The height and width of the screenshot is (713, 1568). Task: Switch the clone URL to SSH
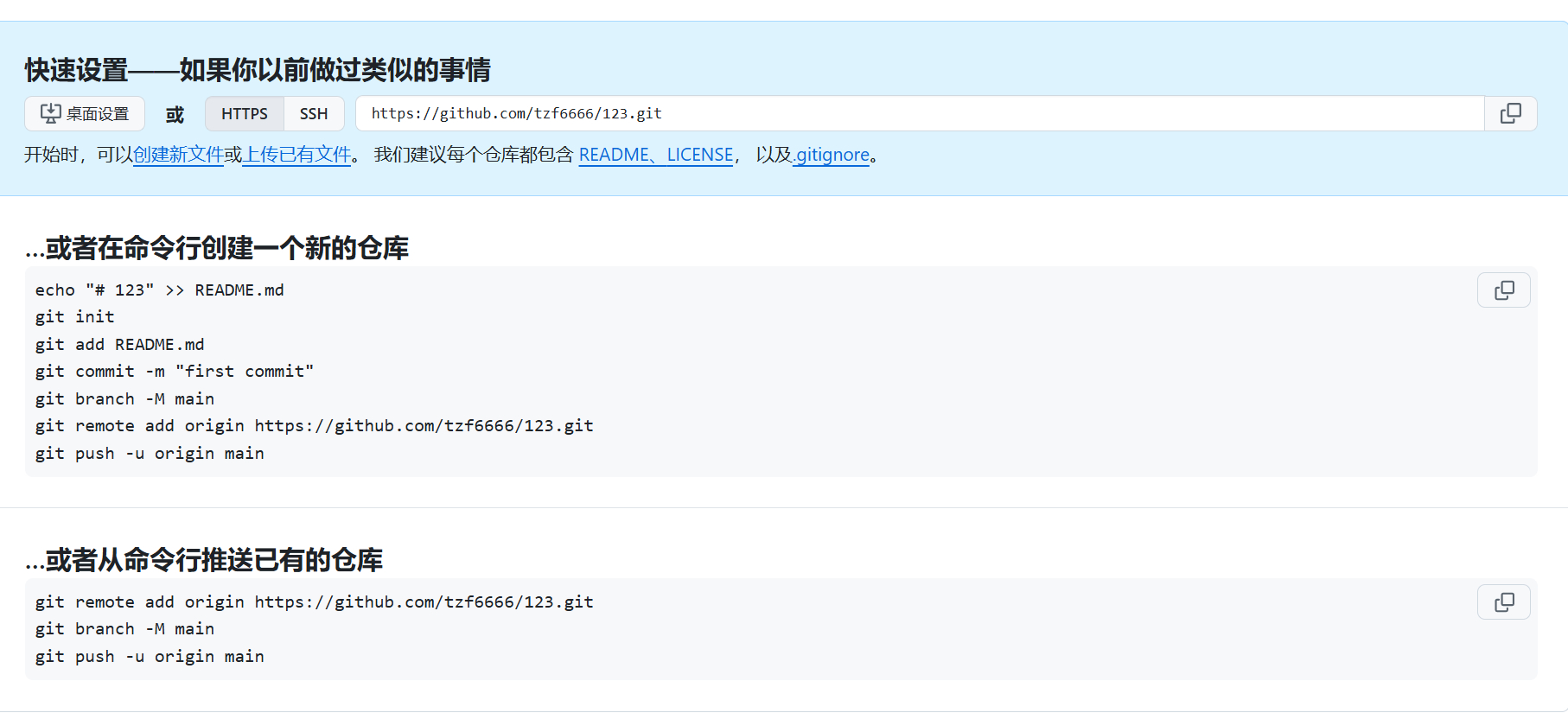[313, 114]
